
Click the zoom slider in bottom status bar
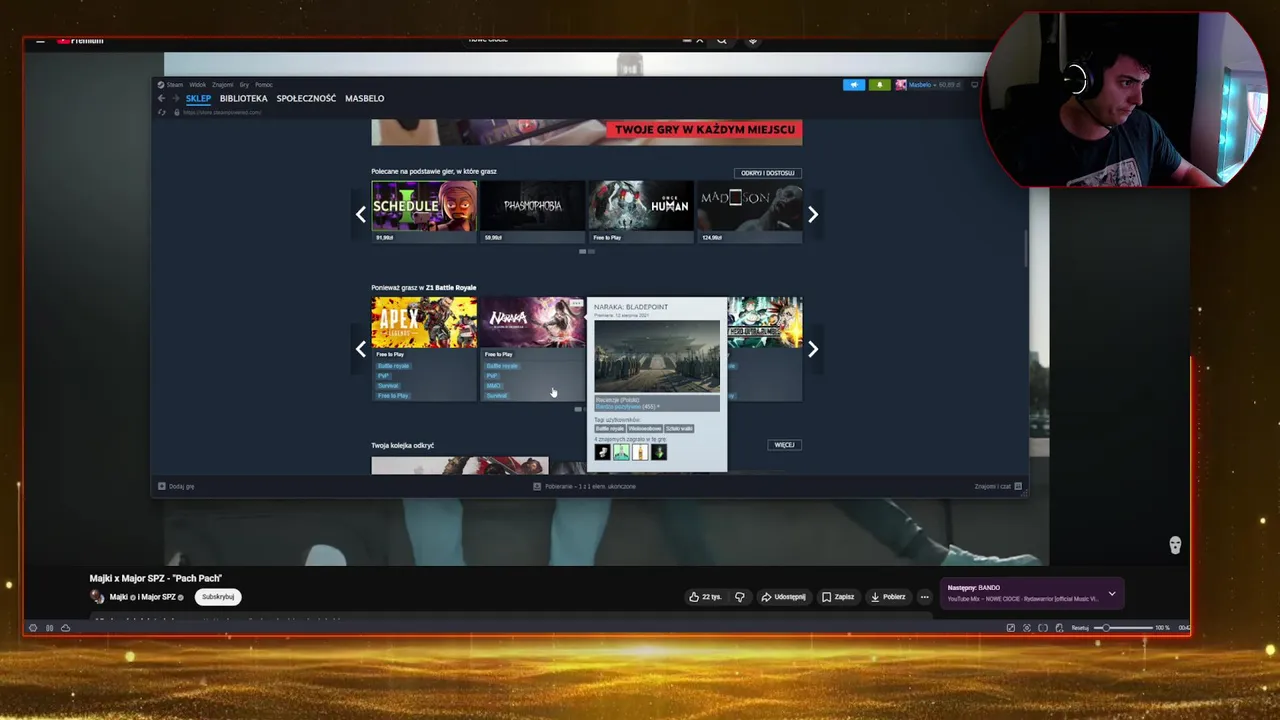pyautogui.click(x=1126, y=628)
